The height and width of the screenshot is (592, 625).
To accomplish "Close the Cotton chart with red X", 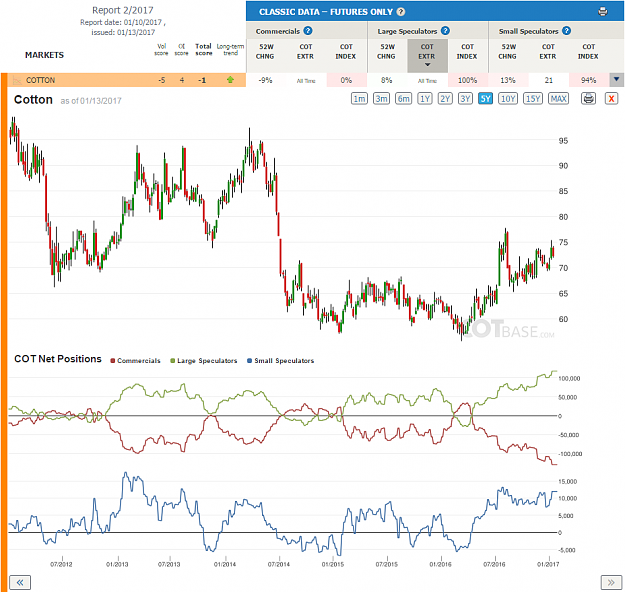I will (x=611, y=98).
